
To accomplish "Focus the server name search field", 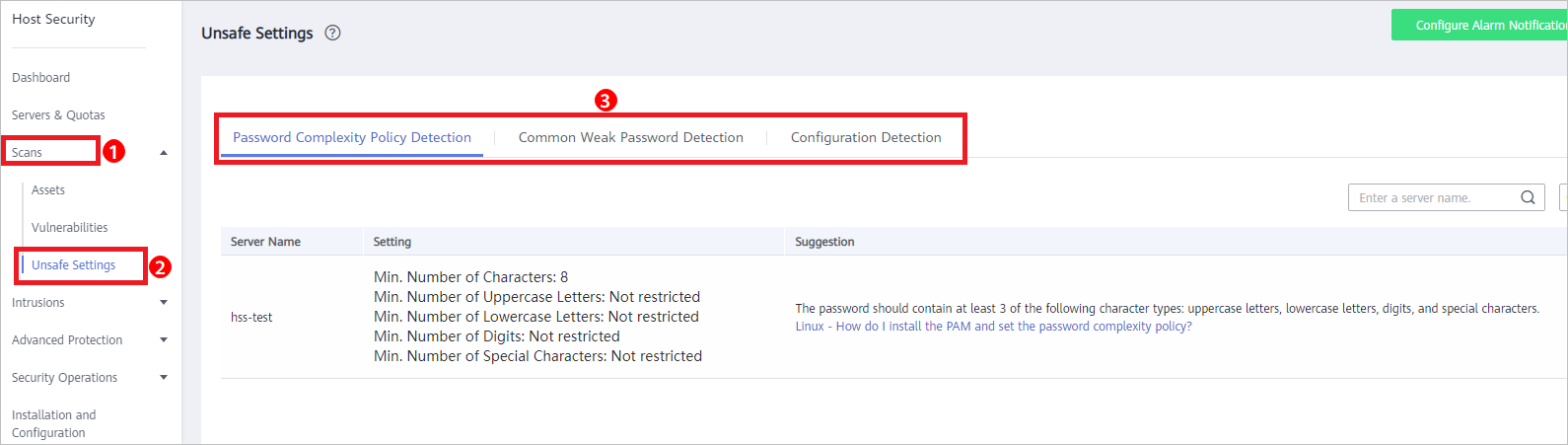I will pyautogui.click(x=1435, y=197).
